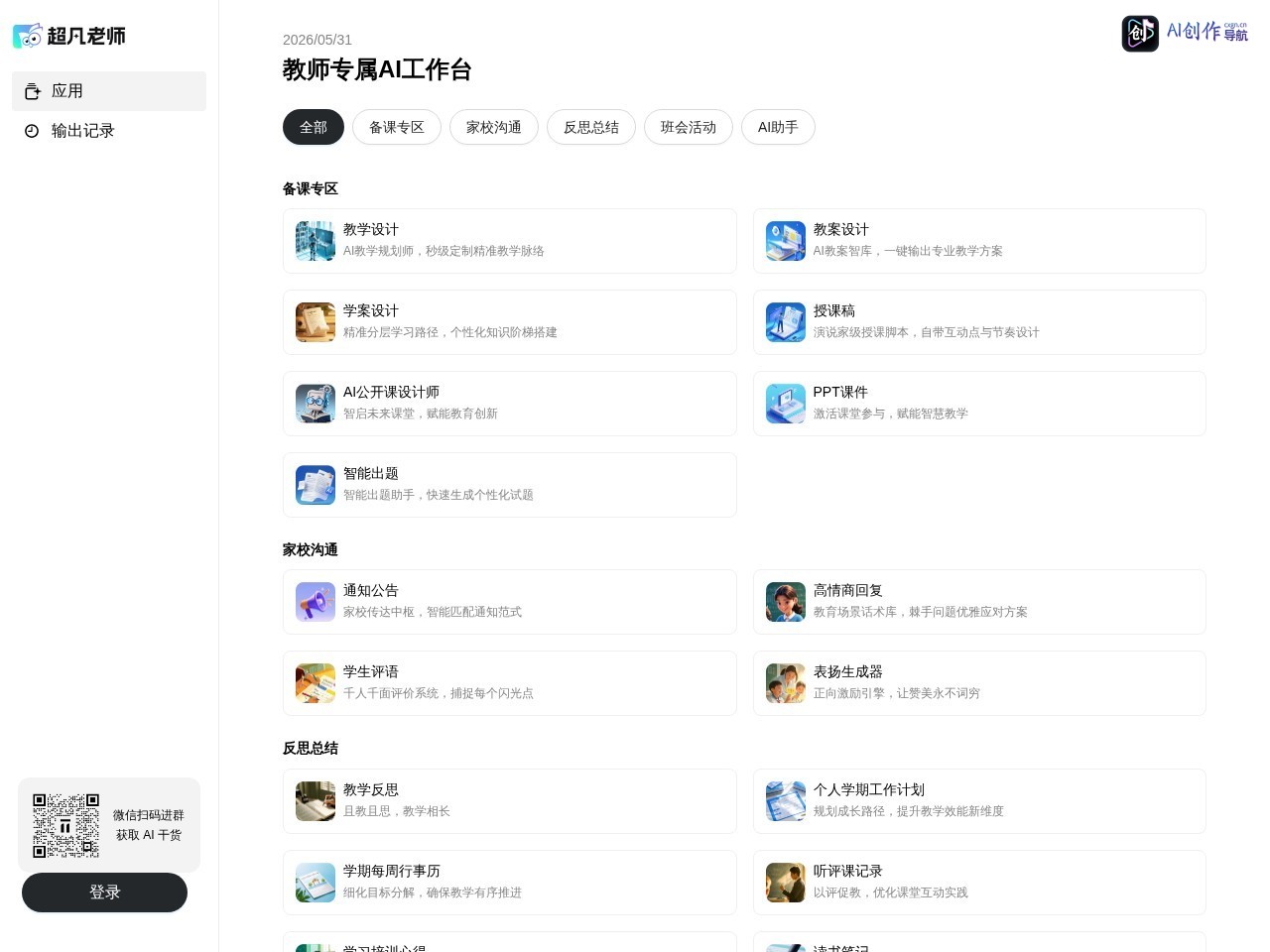Open 教案设计 app title
The width and height of the screenshot is (1270, 952).
pos(841,229)
